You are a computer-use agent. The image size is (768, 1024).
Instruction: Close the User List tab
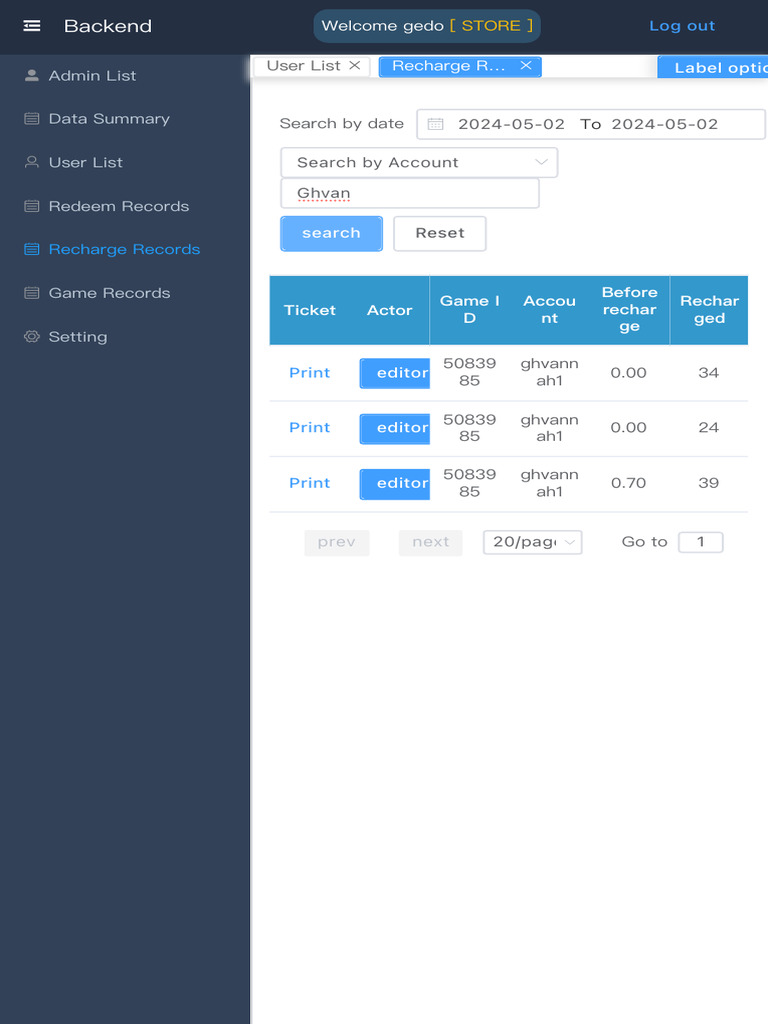355,65
